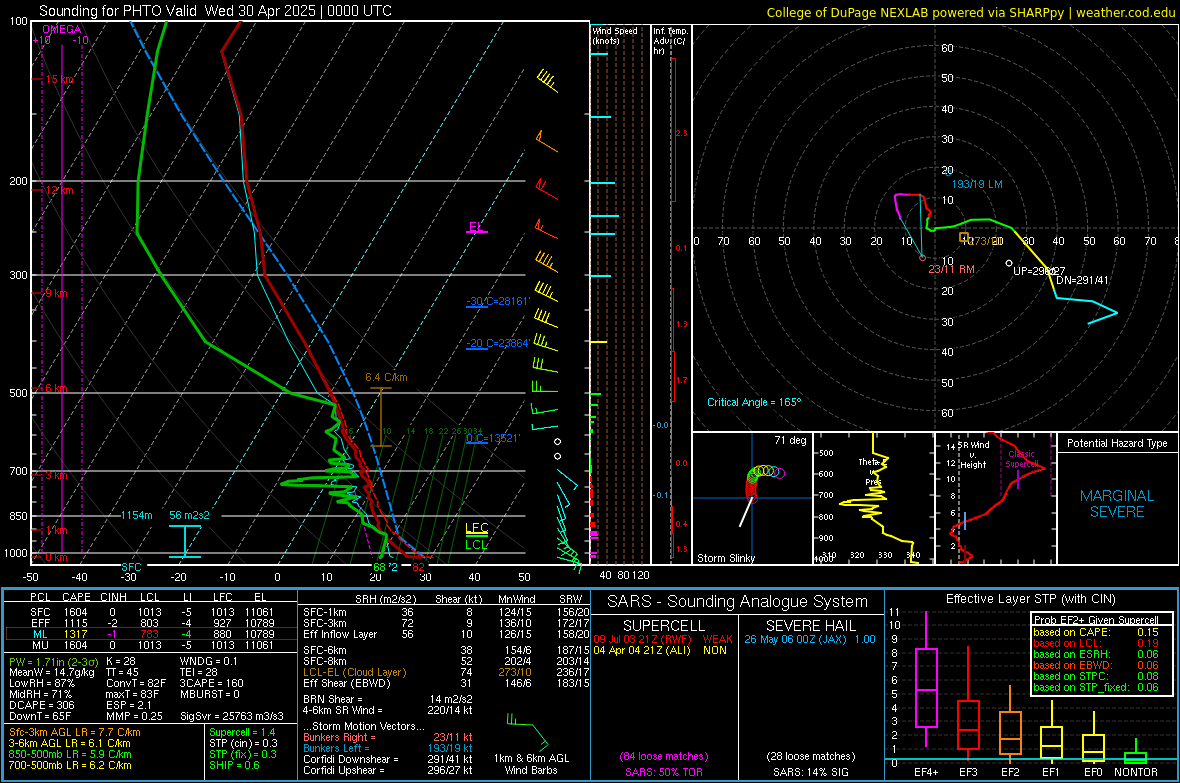Image resolution: width=1180 pixels, height=783 pixels.
Task: Click the '6 km' height marker
Action: [56, 388]
